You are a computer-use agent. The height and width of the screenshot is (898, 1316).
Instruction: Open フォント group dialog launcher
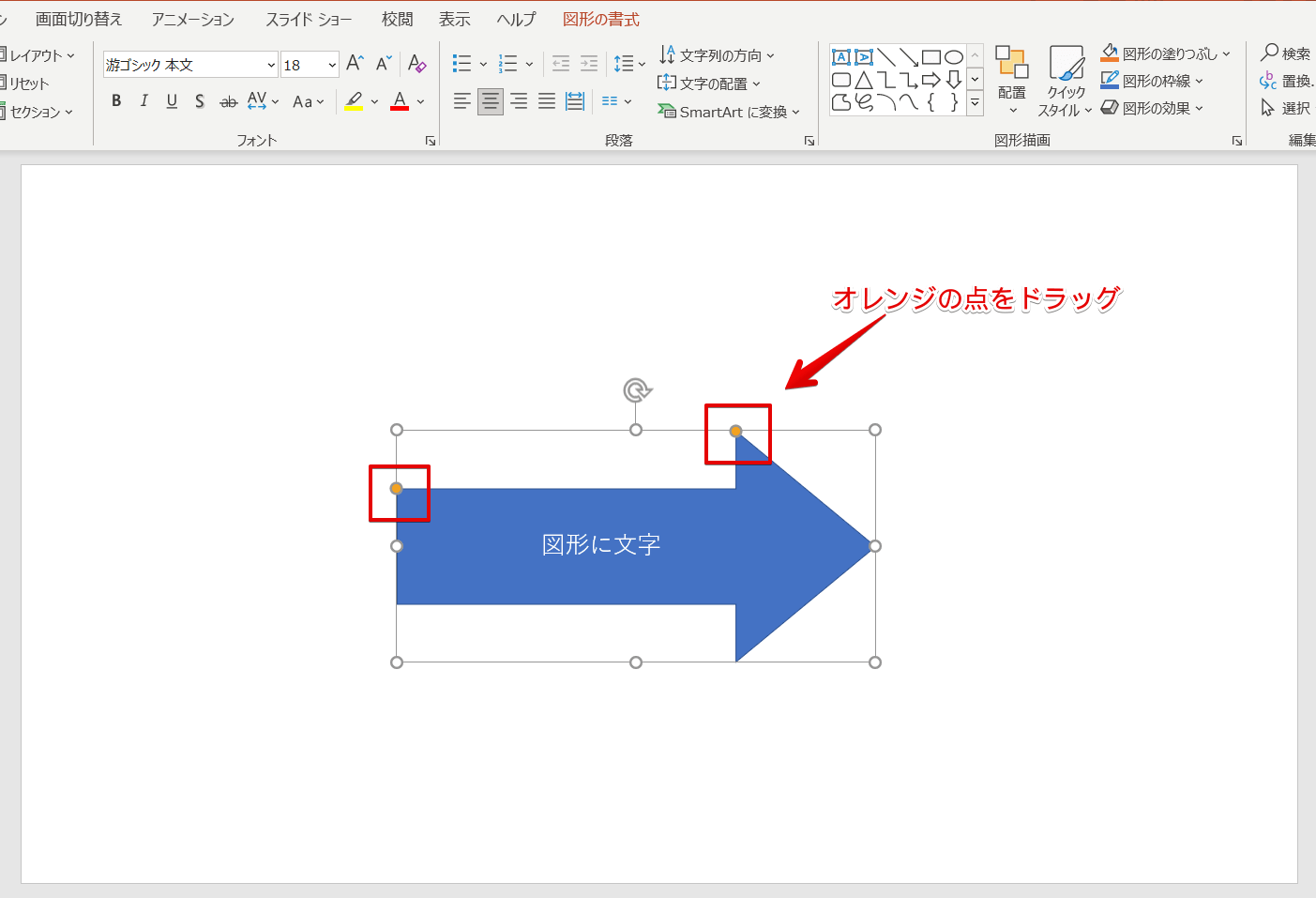click(431, 141)
